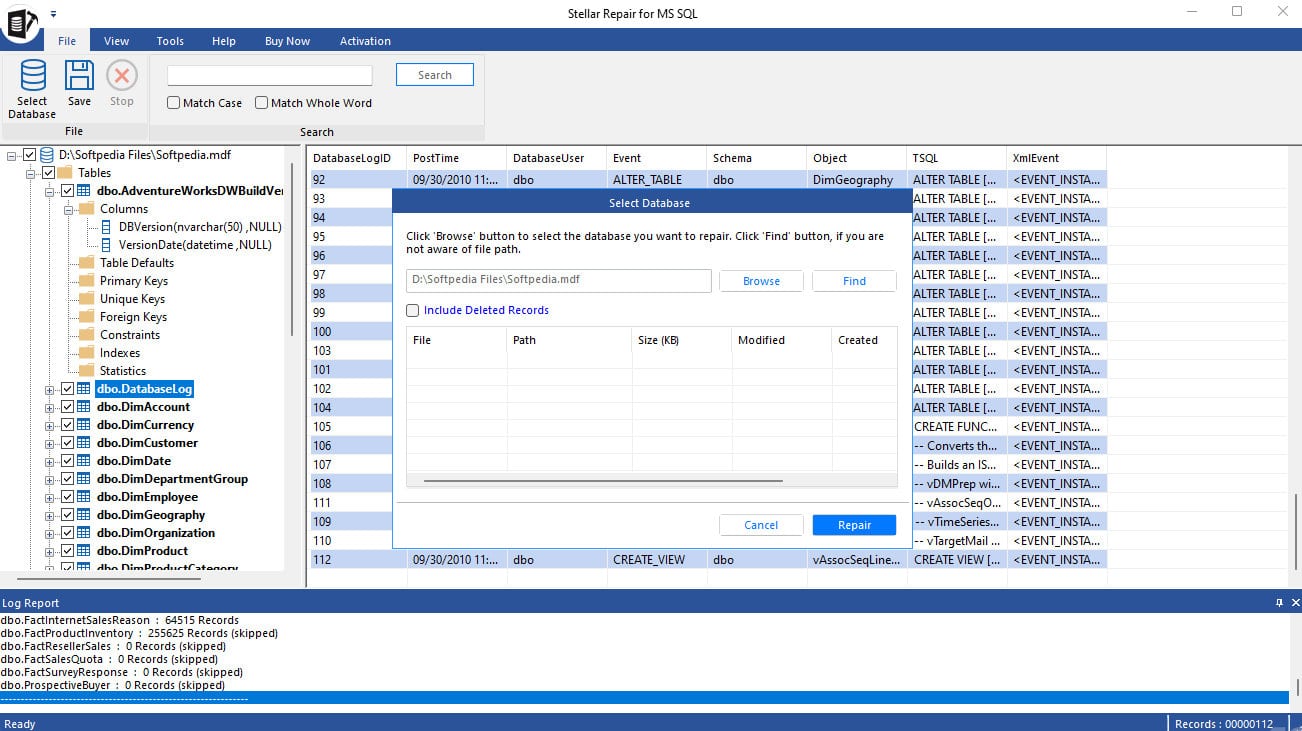Click the table icon of dbo.DimCustomer
The image size is (1302, 731).
point(84,443)
